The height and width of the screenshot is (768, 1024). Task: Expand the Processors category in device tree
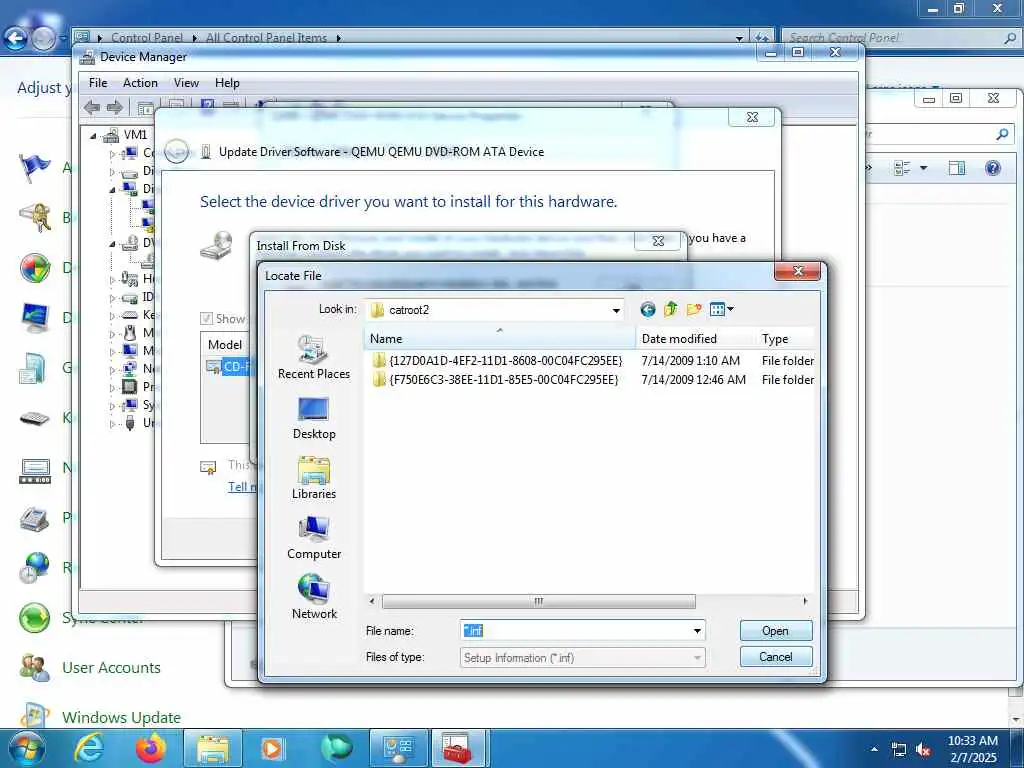pyautogui.click(x=112, y=387)
